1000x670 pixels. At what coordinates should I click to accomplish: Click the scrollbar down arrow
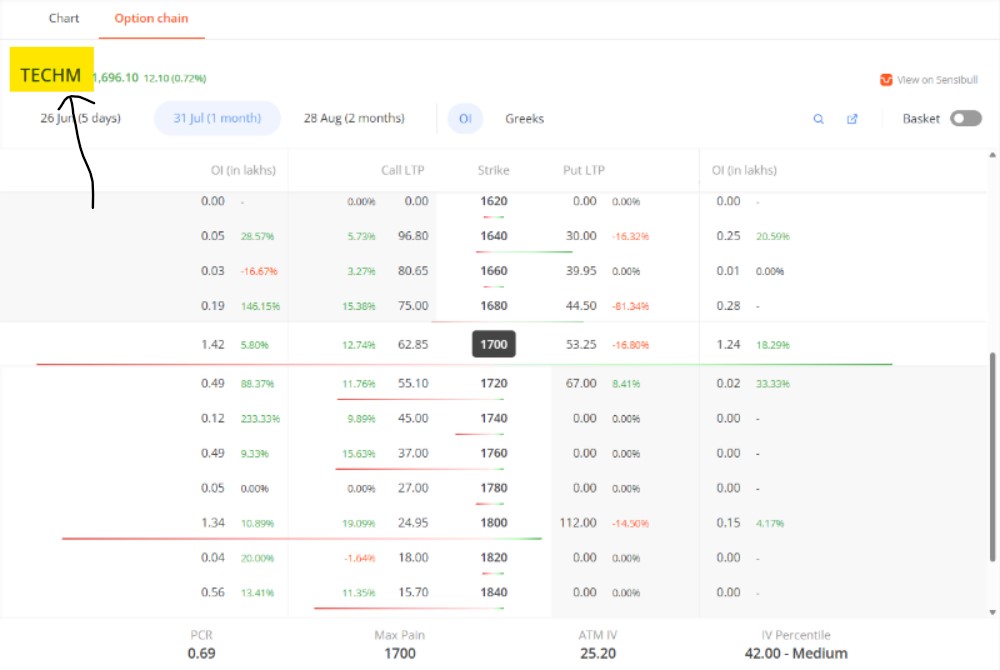(992, 611)
